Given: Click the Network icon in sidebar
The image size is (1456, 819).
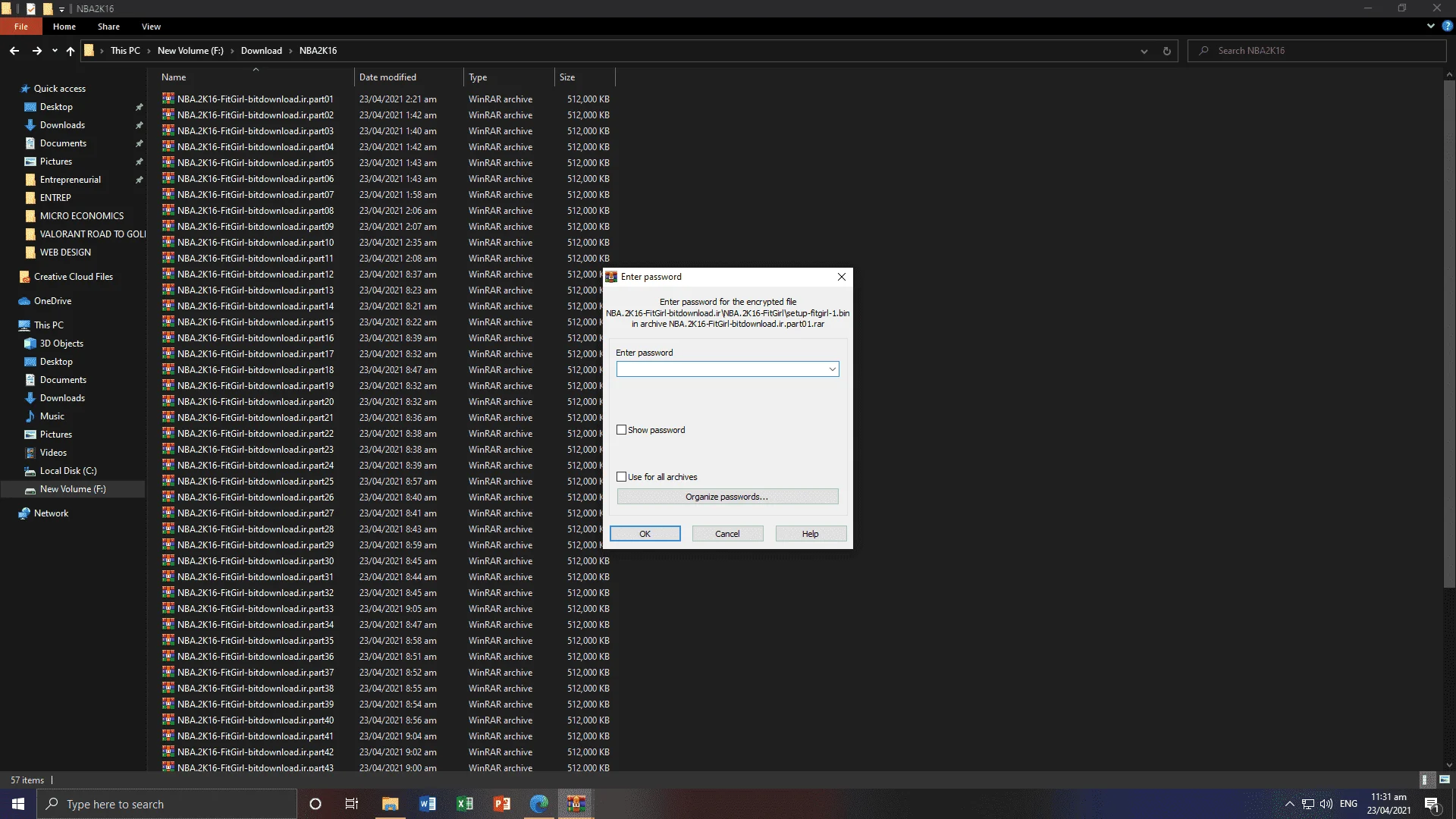Looking at the screenshot, I should pos(24,513).
